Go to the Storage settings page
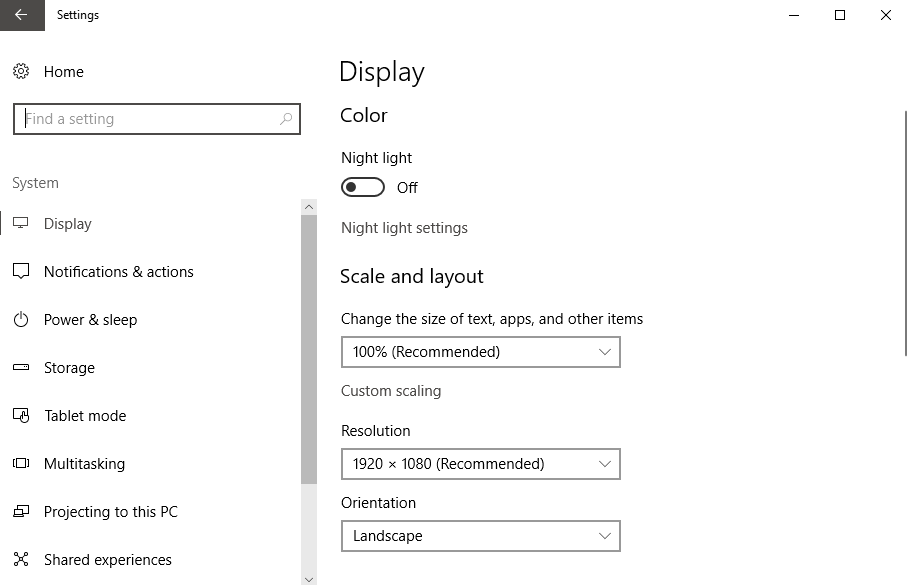 point(69,368)
